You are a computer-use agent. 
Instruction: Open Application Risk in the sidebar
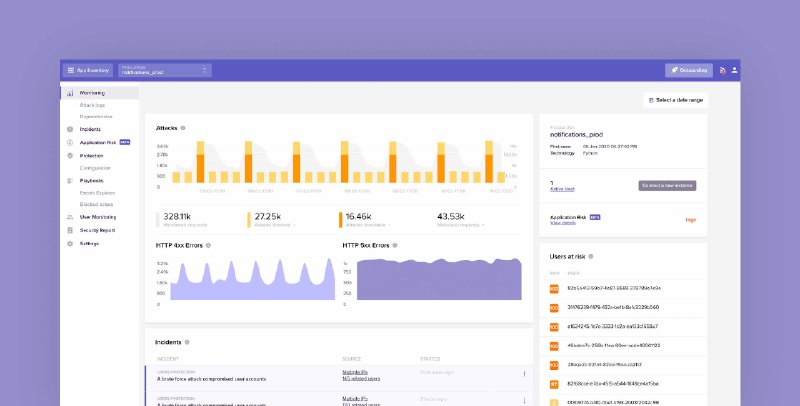tap(98, 143)
